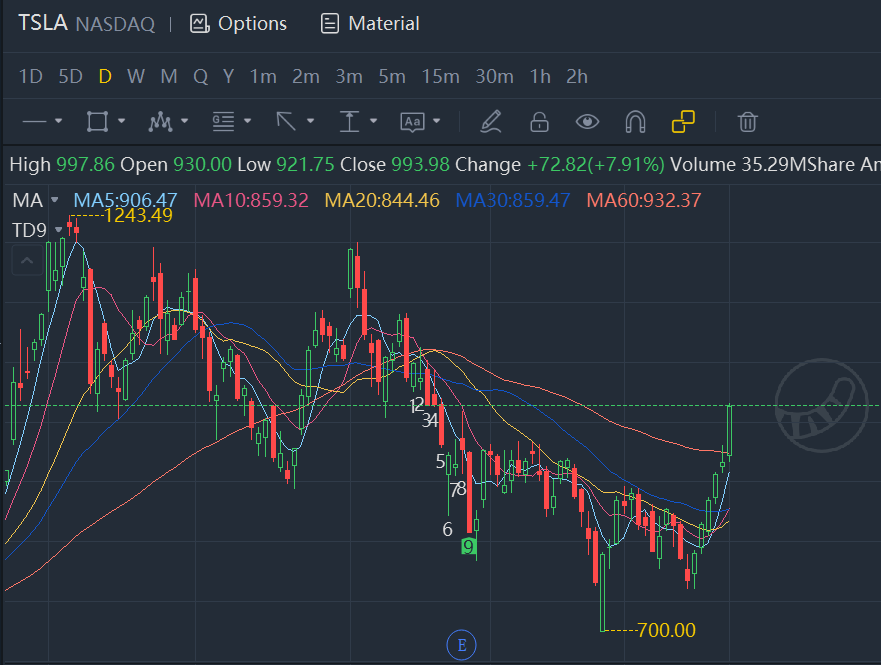This screenshot has height=665, width=881.
Task: Select the daily D timeframe
Action: coord(105,76)
